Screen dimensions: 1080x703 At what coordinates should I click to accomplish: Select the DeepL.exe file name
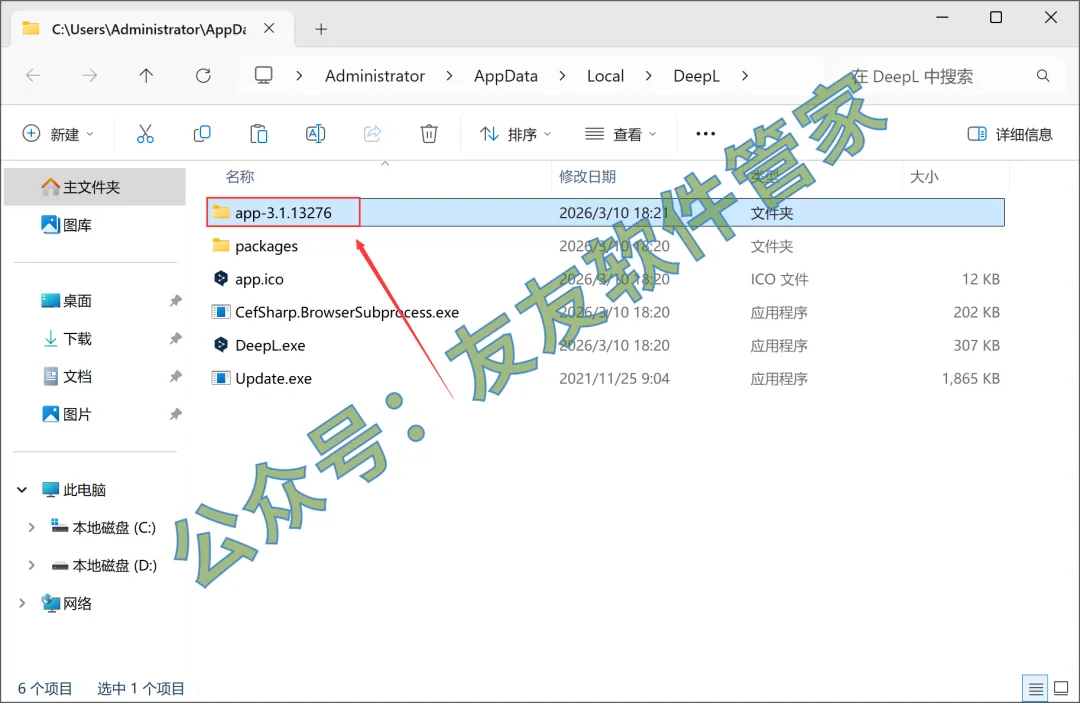[270, 345]
